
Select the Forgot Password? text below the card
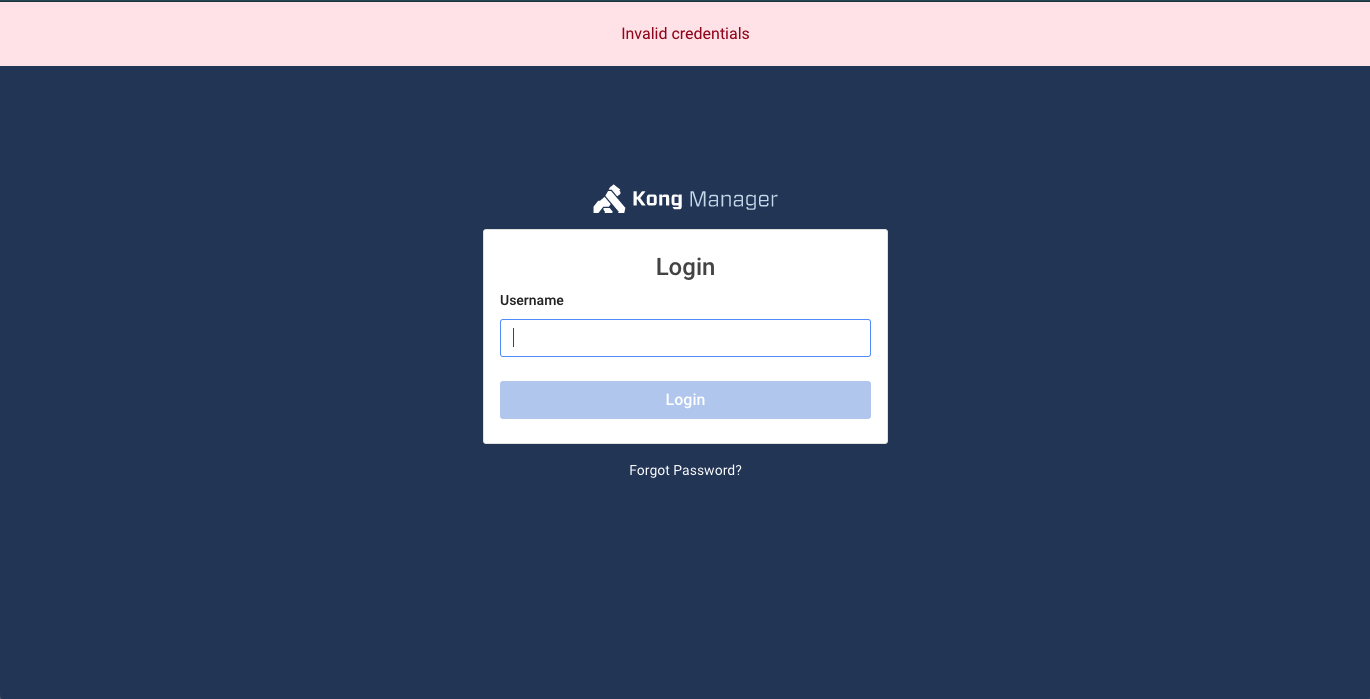tap(685, 470)
